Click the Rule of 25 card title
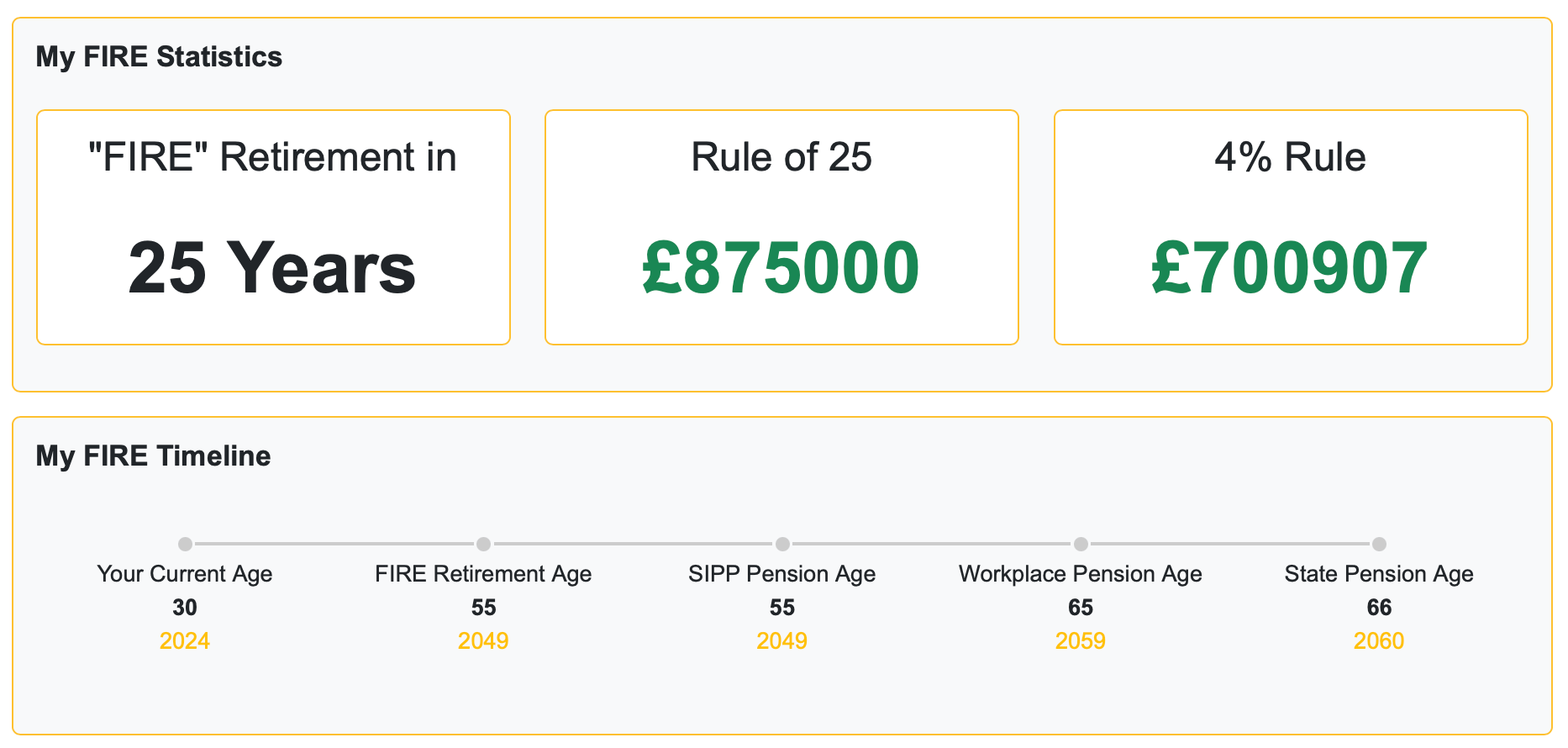 (x=781, y=157)
